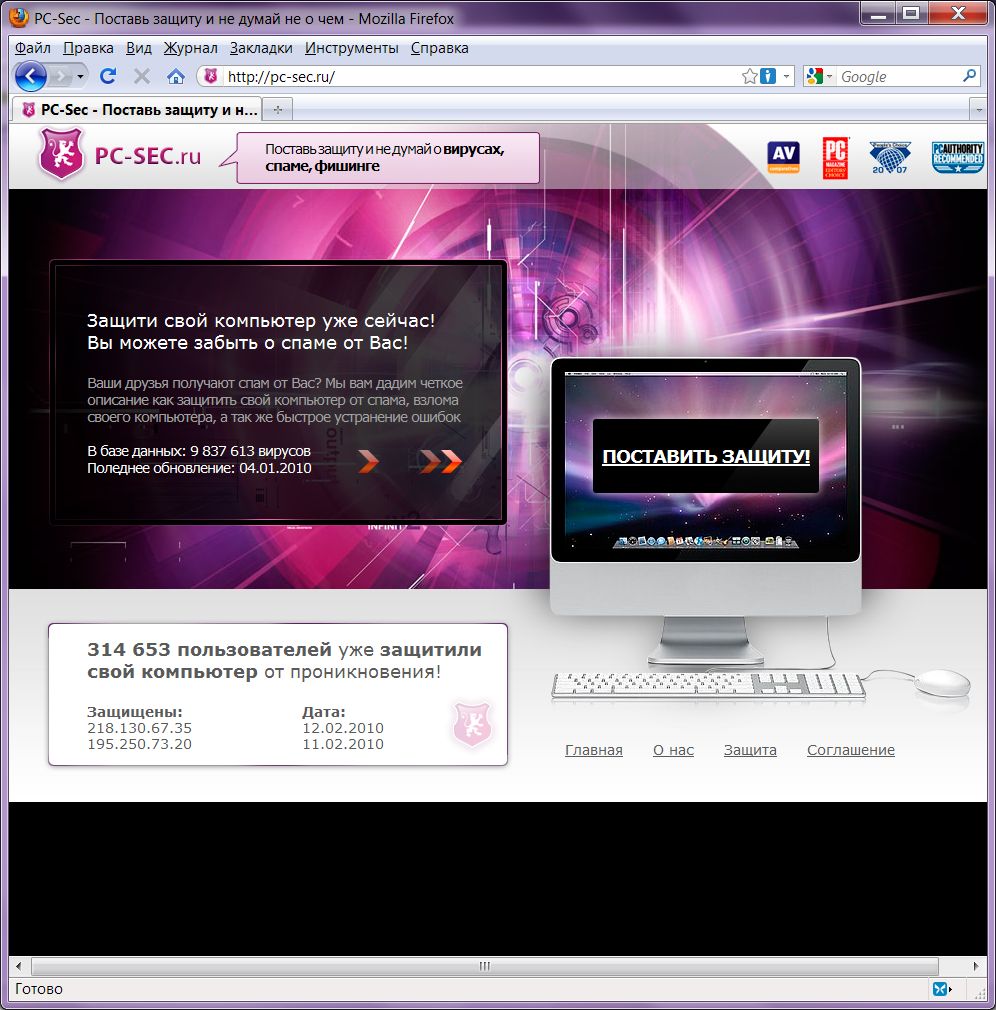Select the PC-Sec browser tab
Screen dimensions: 996x1010
click(137, 110)
